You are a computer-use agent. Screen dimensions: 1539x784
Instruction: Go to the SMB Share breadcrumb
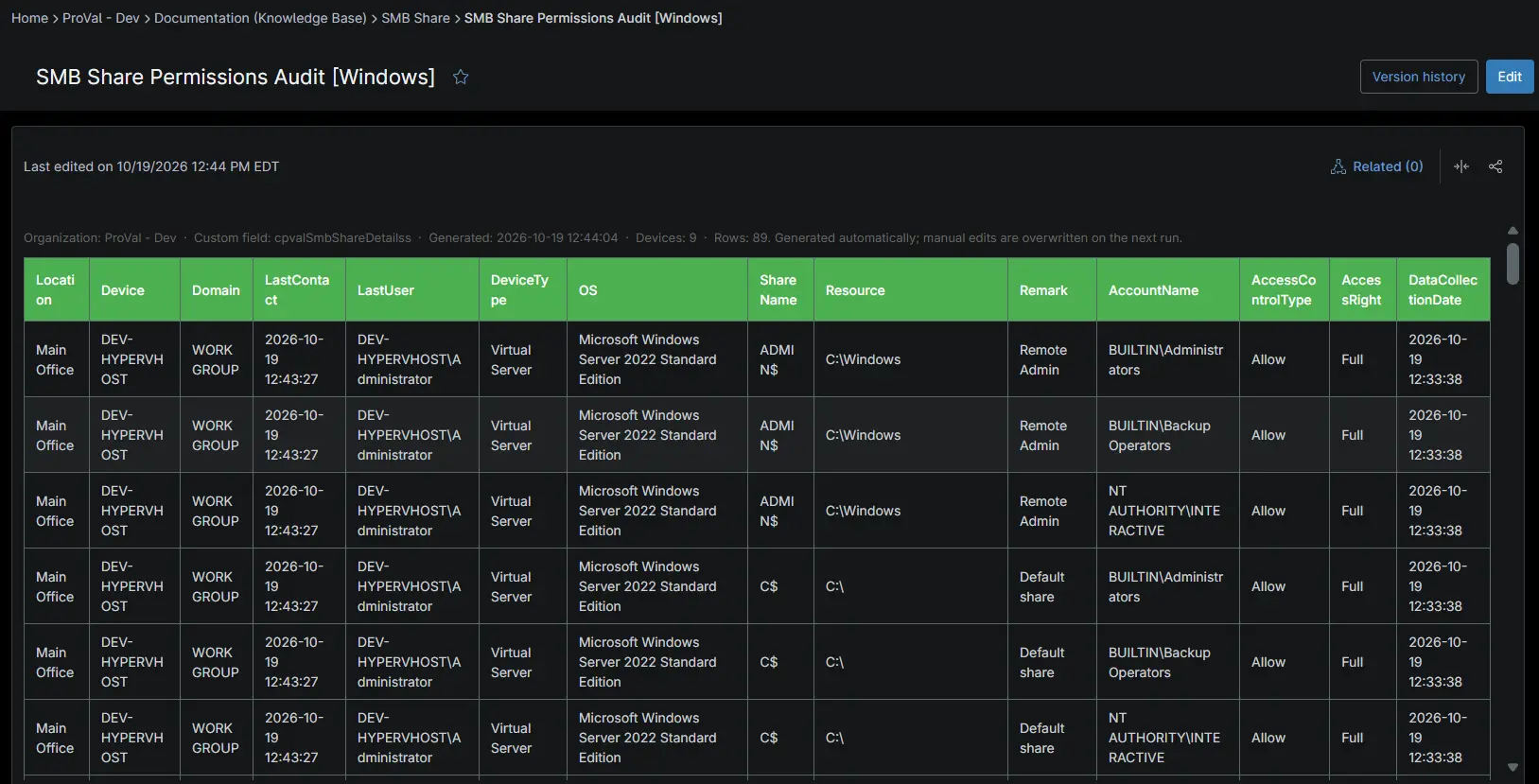coord(415,18)
